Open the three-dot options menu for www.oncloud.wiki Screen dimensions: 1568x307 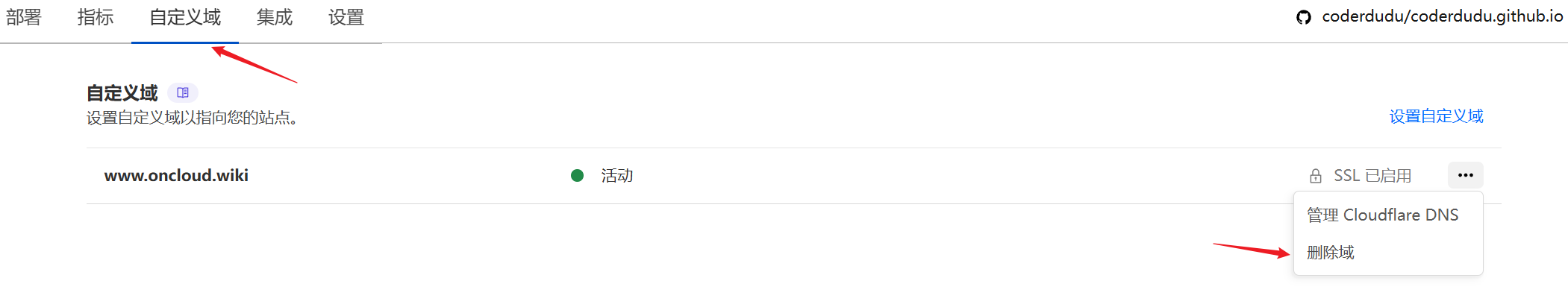(1465, 176)
